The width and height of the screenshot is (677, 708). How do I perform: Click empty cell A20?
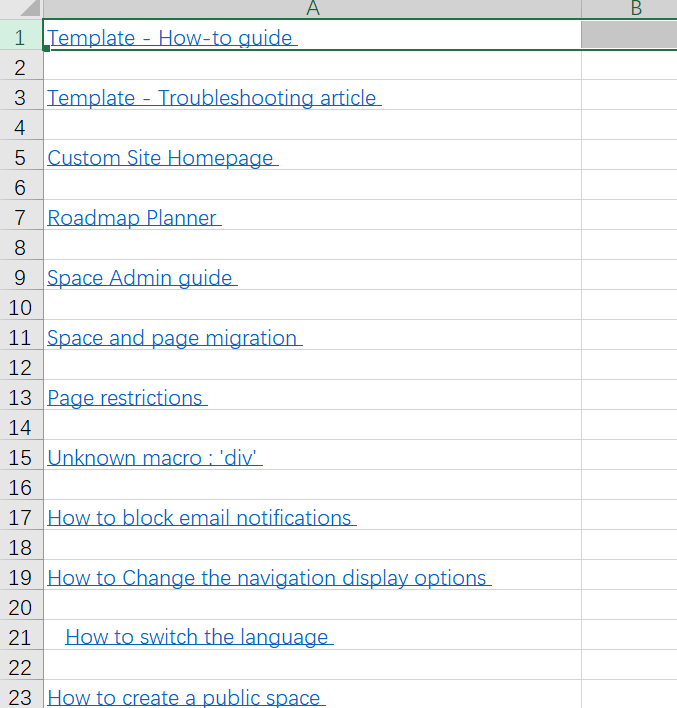point(312,604)
